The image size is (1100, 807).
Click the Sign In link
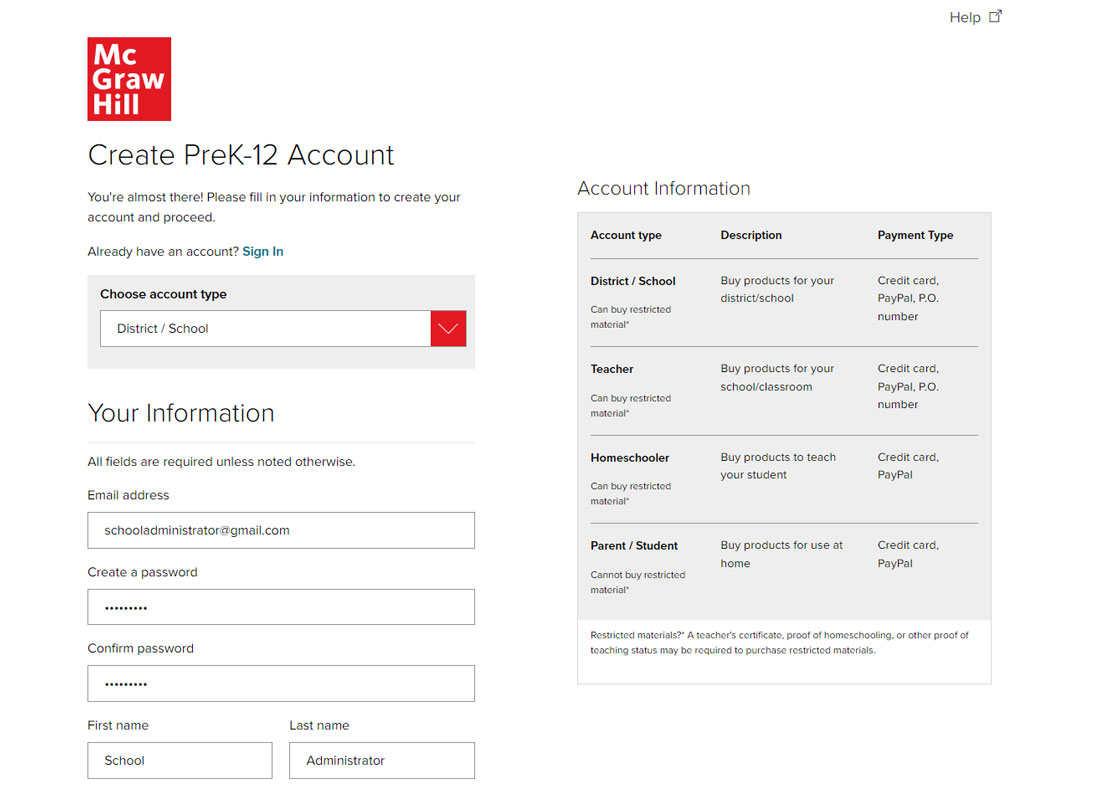tap(263, 251)
